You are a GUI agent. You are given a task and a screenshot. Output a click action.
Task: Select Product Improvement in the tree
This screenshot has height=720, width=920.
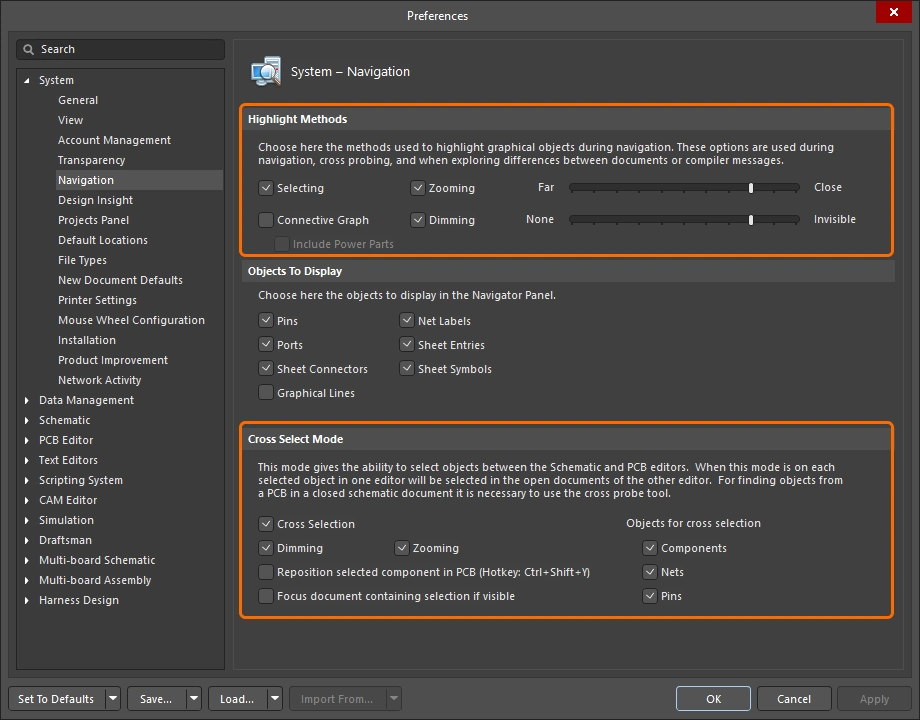113,360
